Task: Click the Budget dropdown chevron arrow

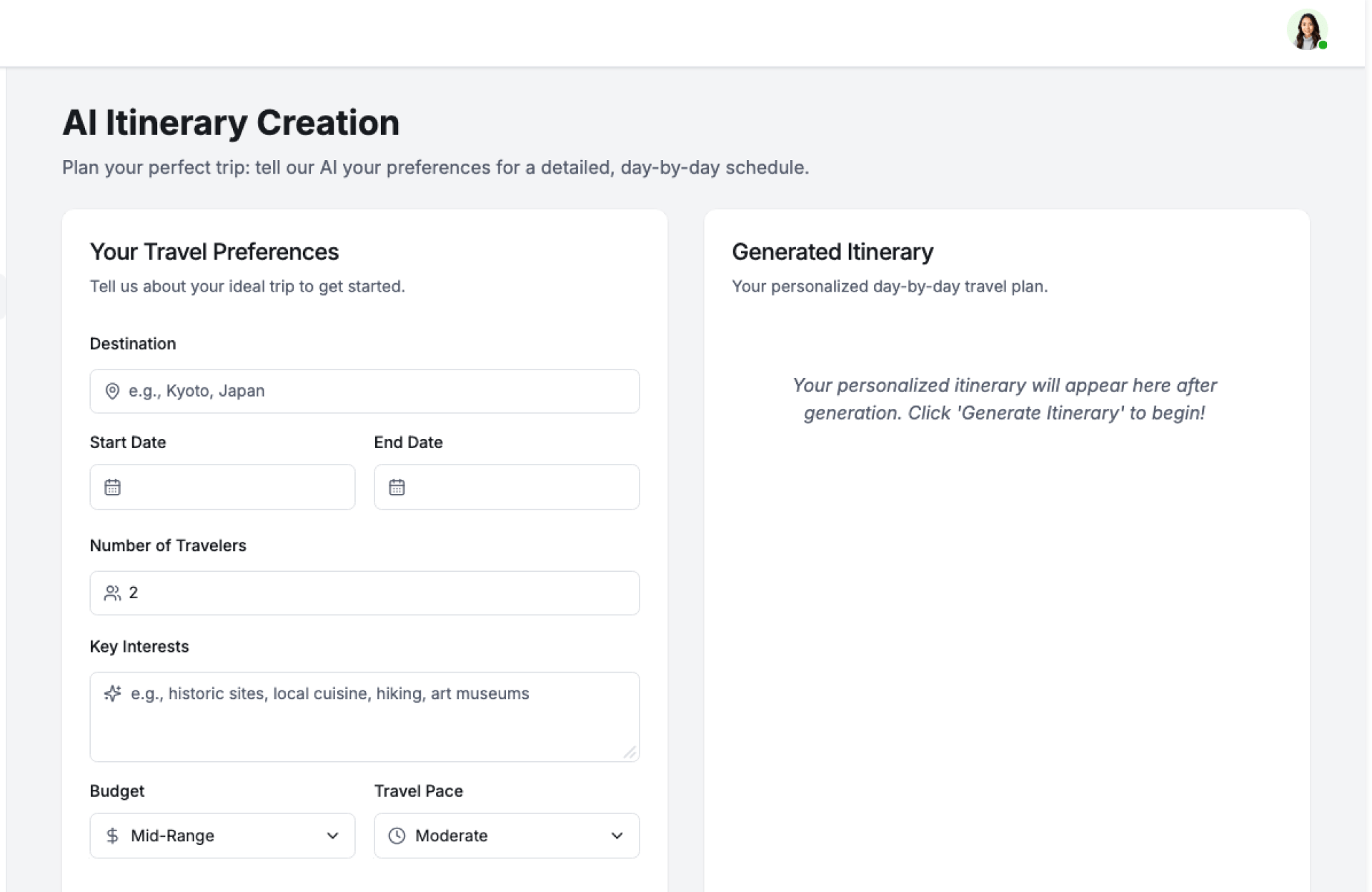Action: pos(332,836)
